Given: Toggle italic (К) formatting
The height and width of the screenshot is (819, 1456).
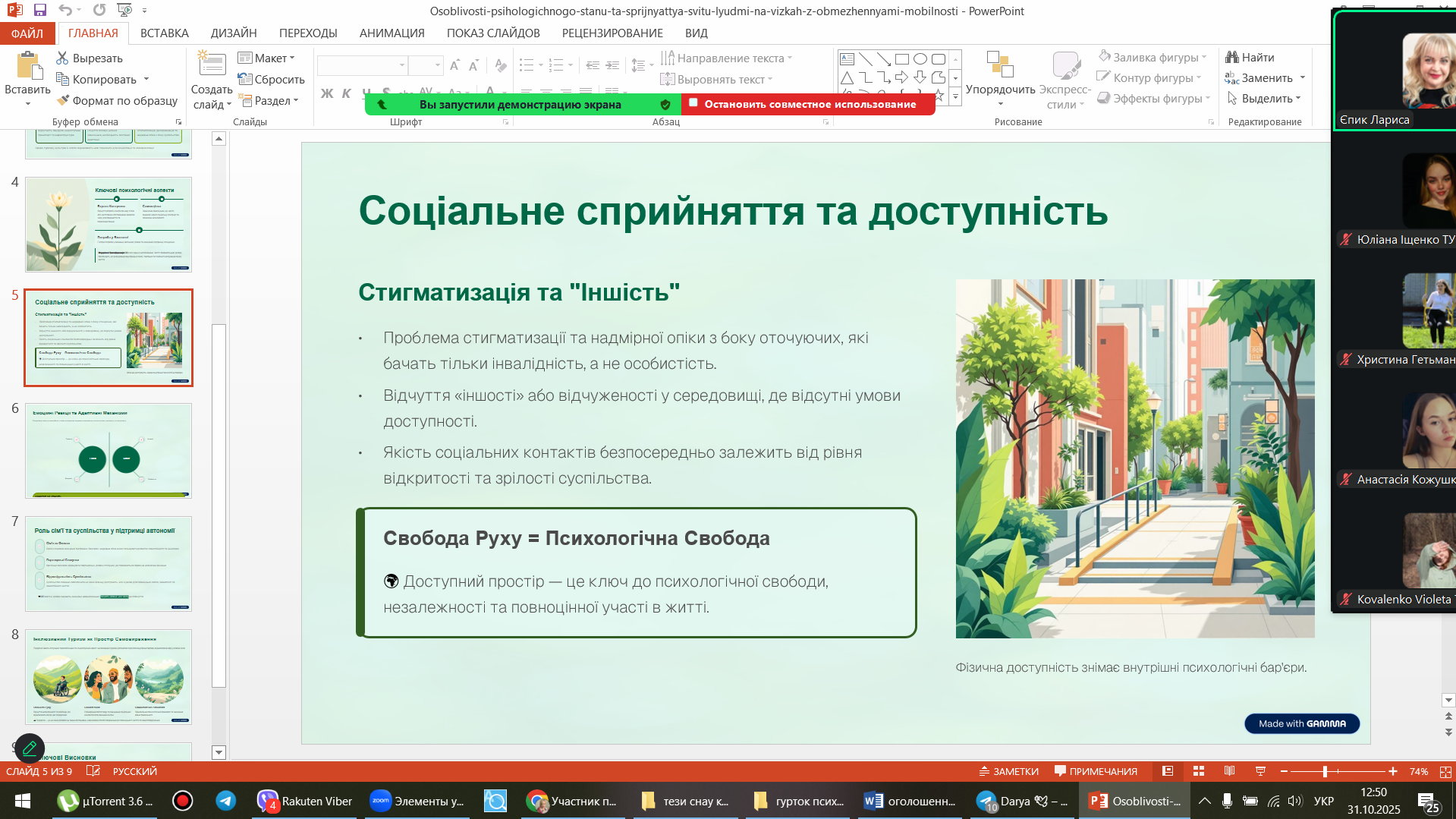Looking at the screenshot, I should coord(346,93).
